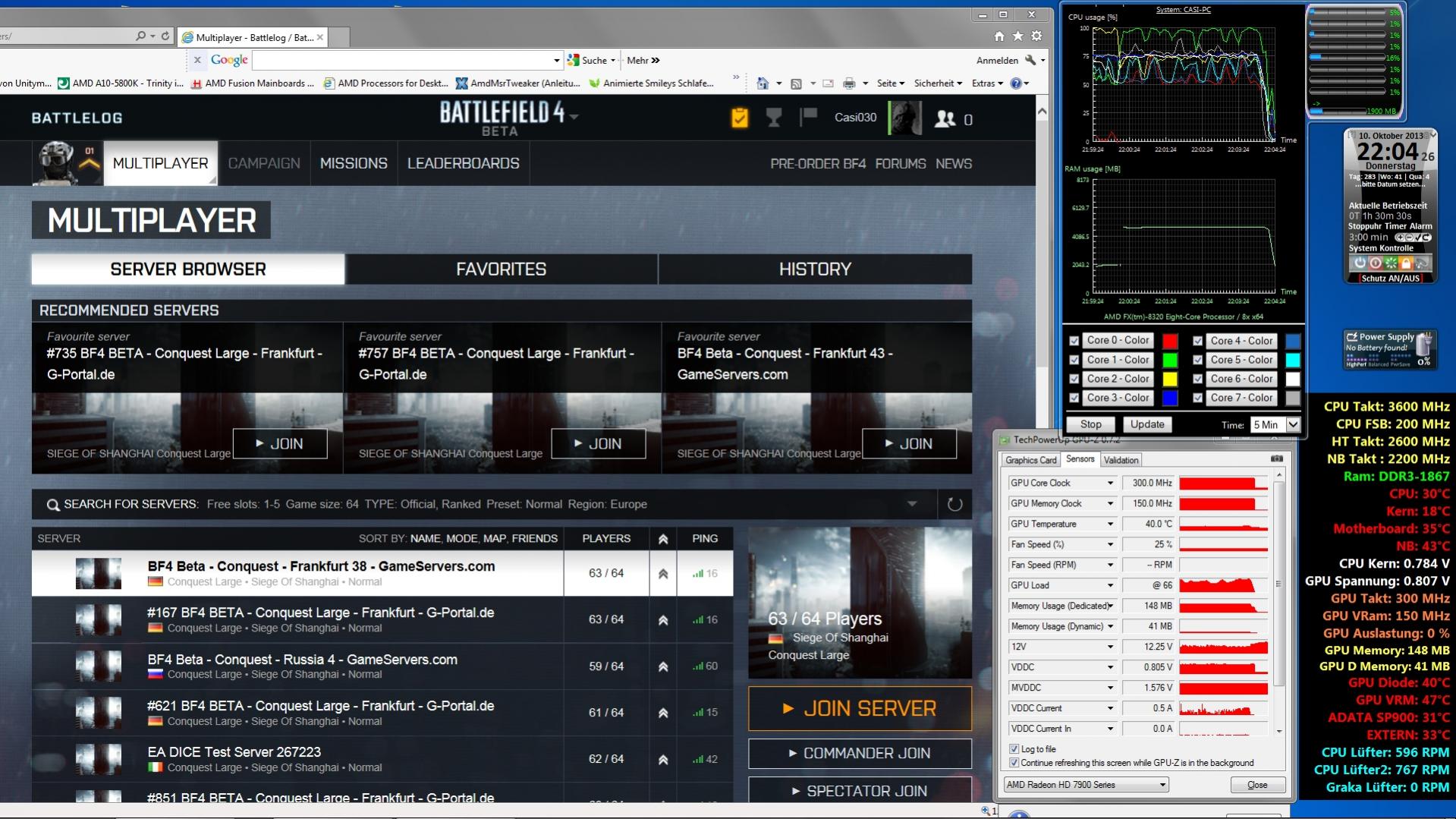Open the Help question-mark icon in the command bar

tap(1016, 83)
